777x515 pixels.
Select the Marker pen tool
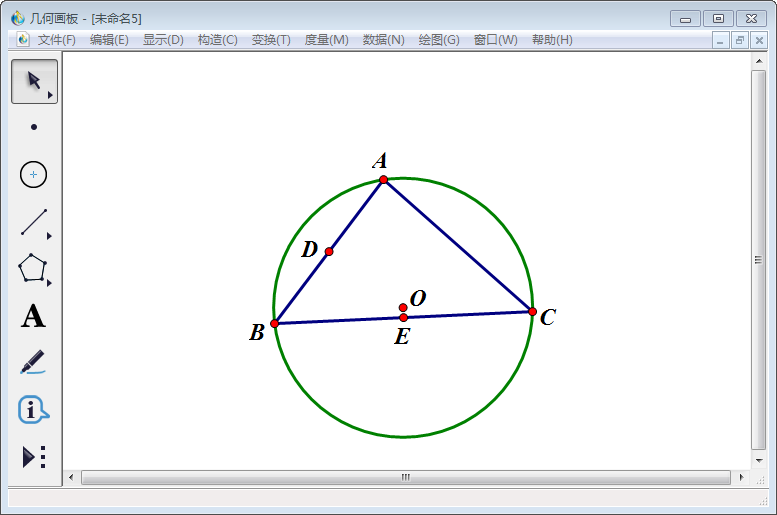tap(33, 362)
